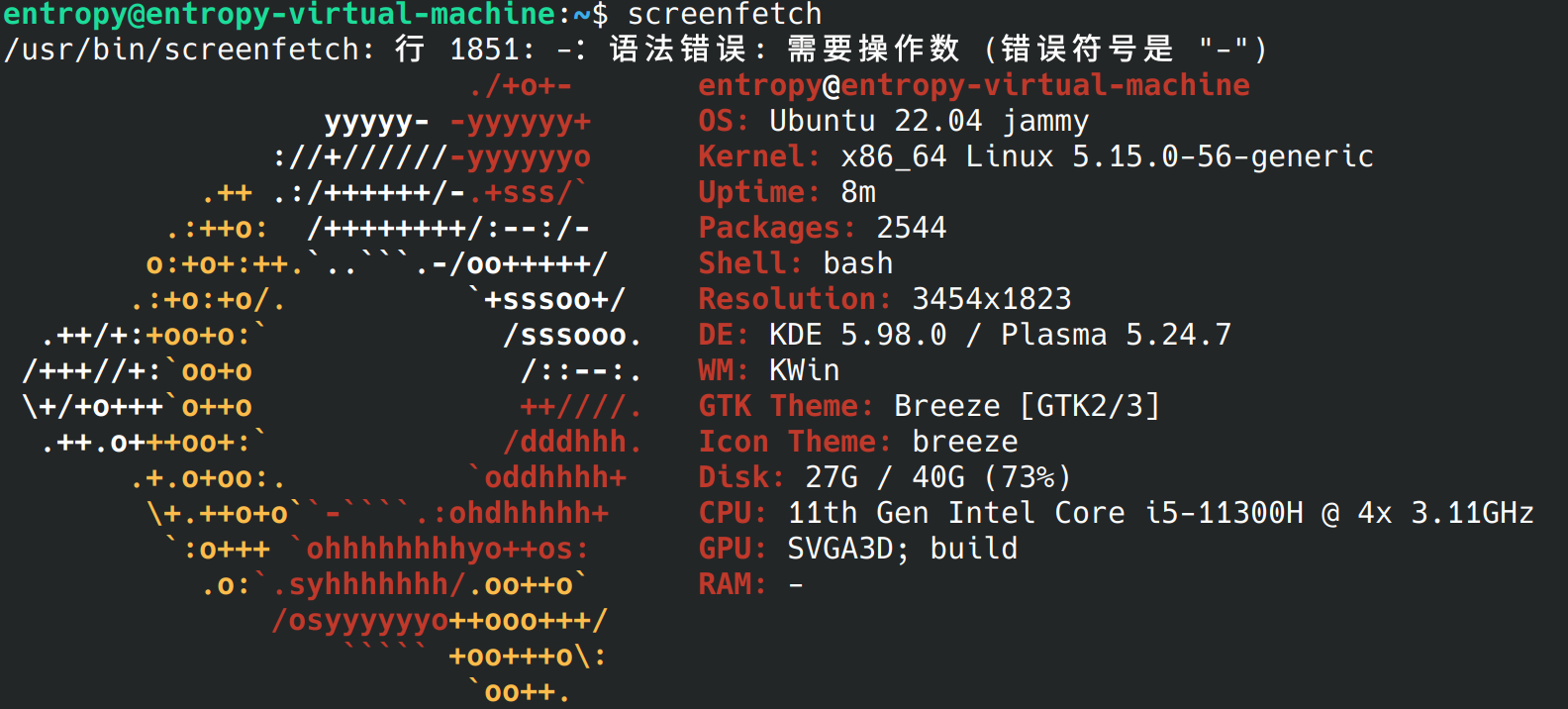
Task: Click the CPU value '11th Gen Intel Core i5-11300H'
Action: click(x=1045, y=513)
